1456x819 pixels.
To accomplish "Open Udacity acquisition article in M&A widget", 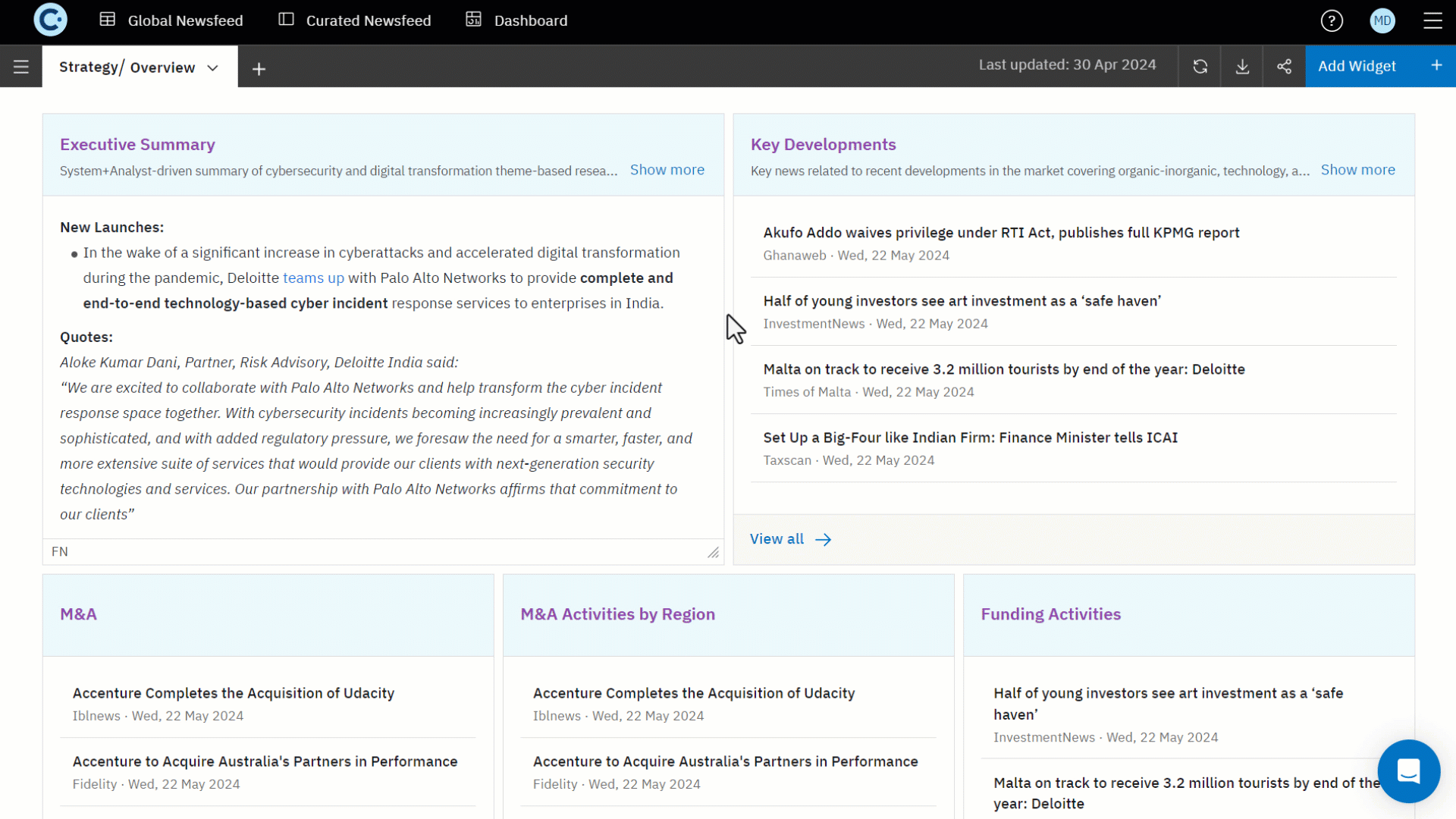I will point(233,693).
